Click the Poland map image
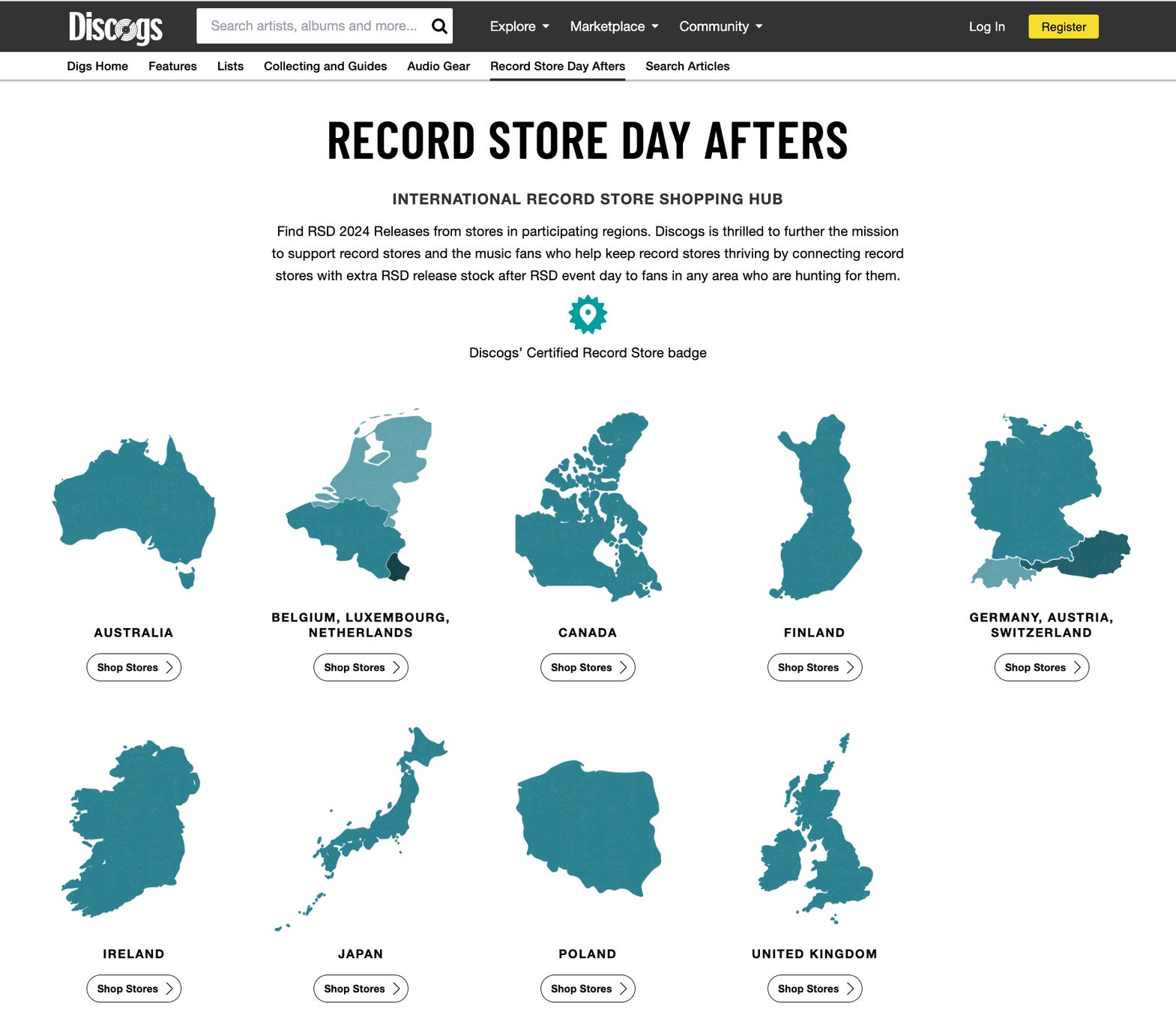This screenshot has height=1012, width=1176. coord(588,828)
